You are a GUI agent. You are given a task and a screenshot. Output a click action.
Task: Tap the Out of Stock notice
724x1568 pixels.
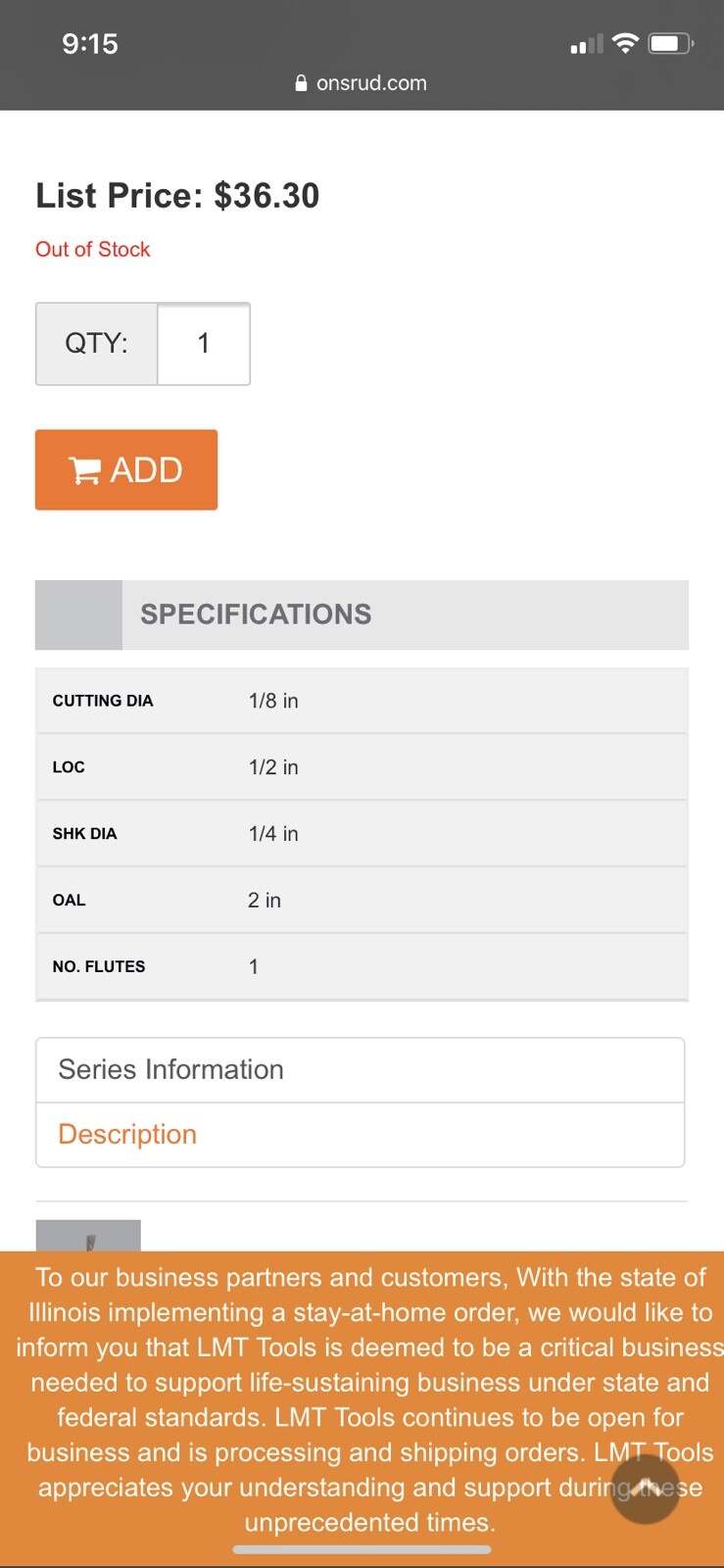pos(93,249)
